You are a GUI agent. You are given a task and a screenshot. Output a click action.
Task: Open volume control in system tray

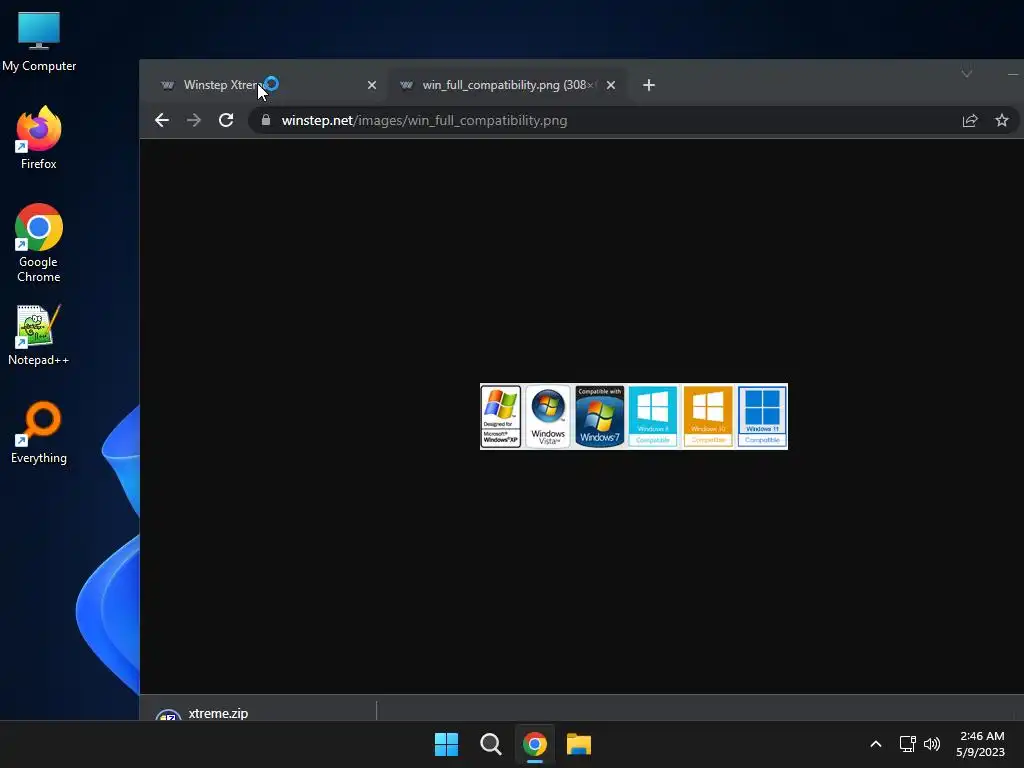tap(932, 744)
